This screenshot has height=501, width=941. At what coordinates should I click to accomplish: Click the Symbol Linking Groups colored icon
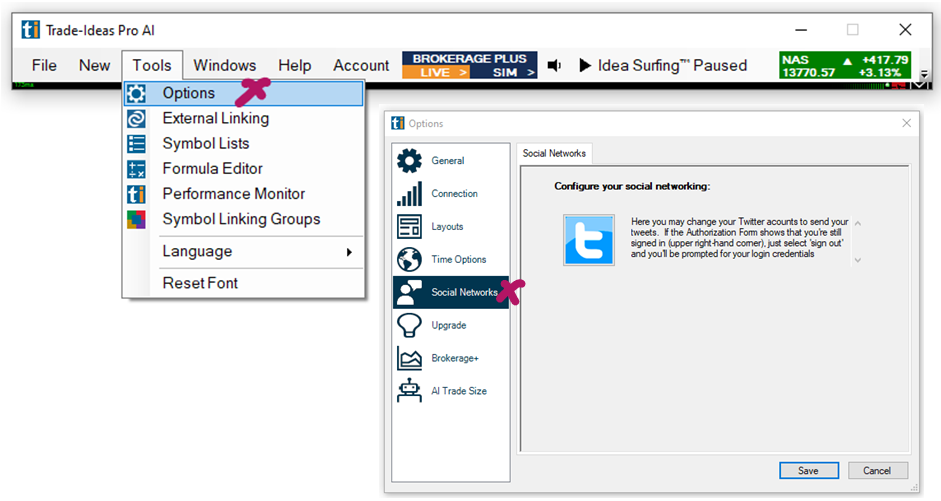(136, 220)
